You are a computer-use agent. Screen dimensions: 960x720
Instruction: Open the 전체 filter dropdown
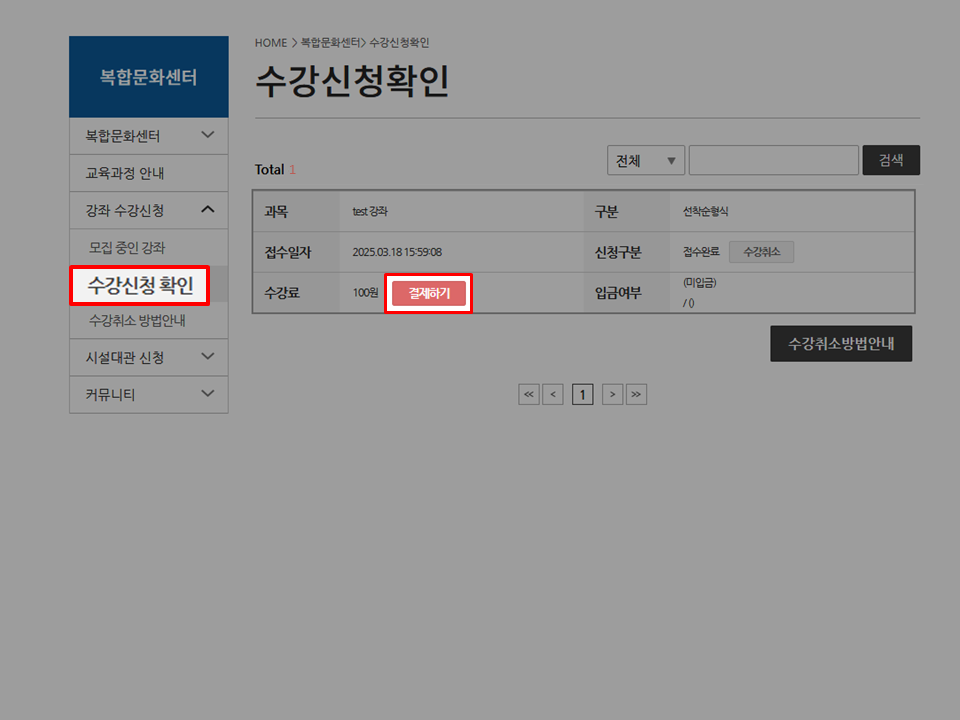645,160
